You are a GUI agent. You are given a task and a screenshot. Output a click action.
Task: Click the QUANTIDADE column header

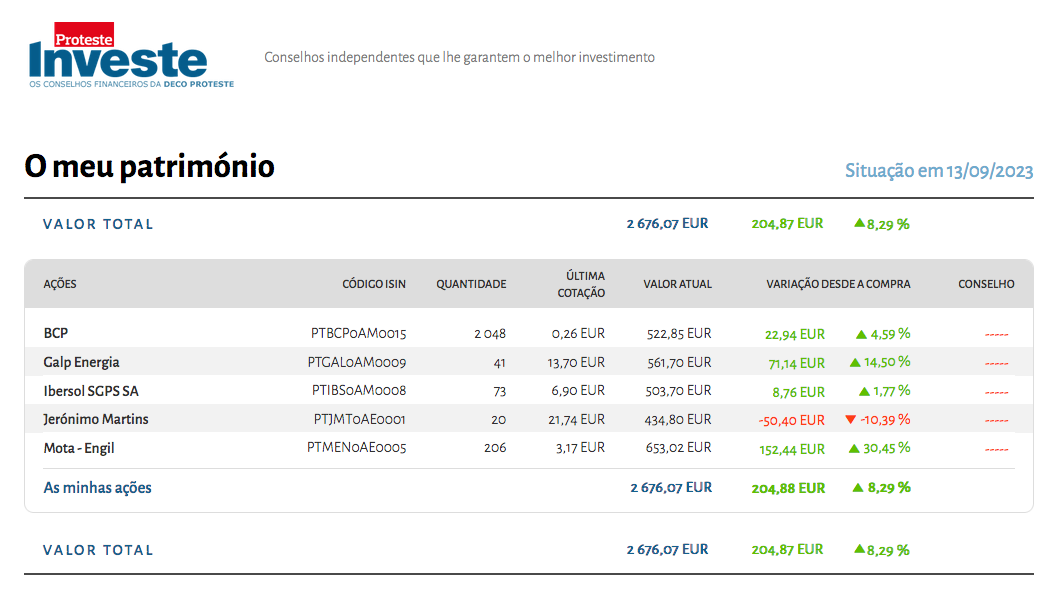coord(471,284)
